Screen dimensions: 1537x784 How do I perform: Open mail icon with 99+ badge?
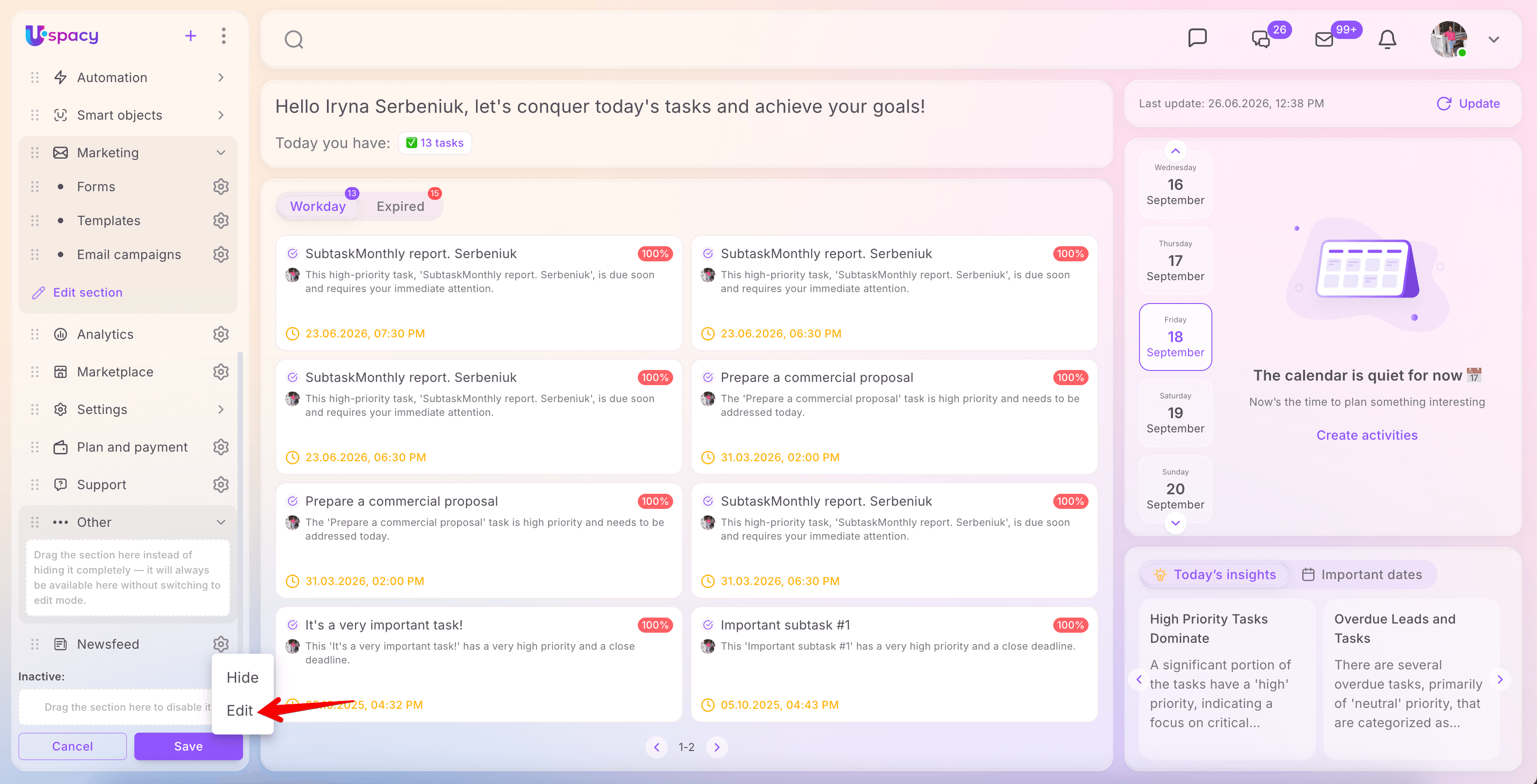(1324, 39)
